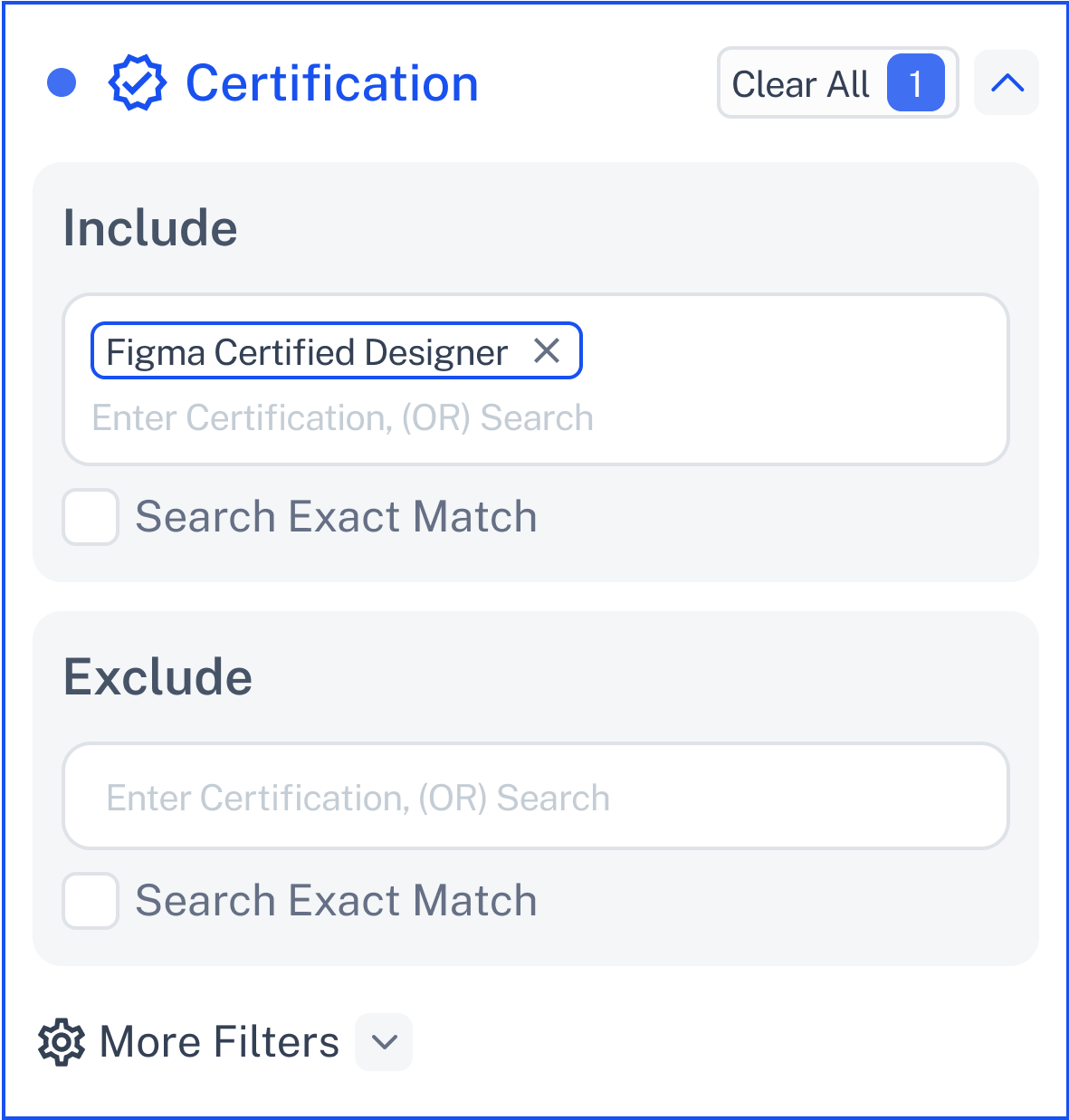Click the blue filter count badge
This screenshot has height=1120, width=1069.
(x=915, y=82)
